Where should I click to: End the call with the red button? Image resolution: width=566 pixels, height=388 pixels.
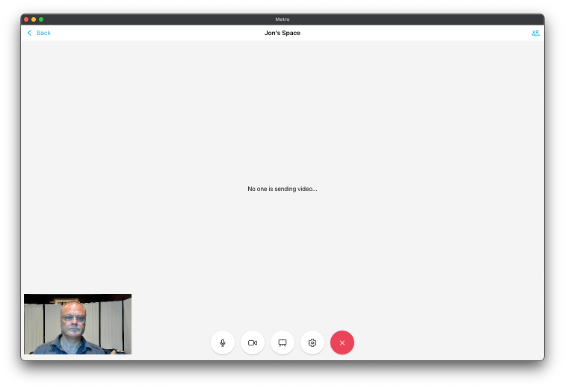coord(342,343)
